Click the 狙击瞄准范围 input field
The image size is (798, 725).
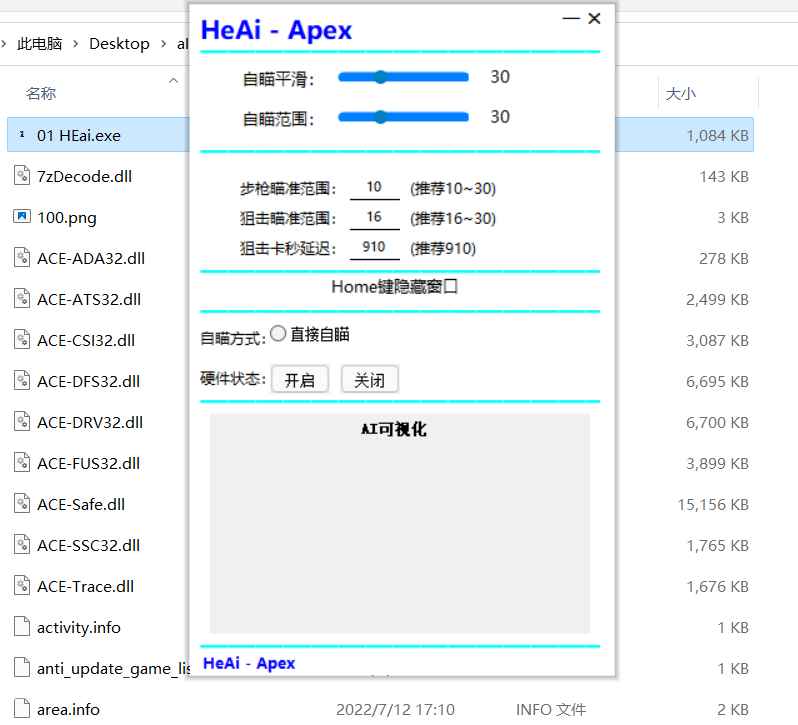click(x=375, y=218)
